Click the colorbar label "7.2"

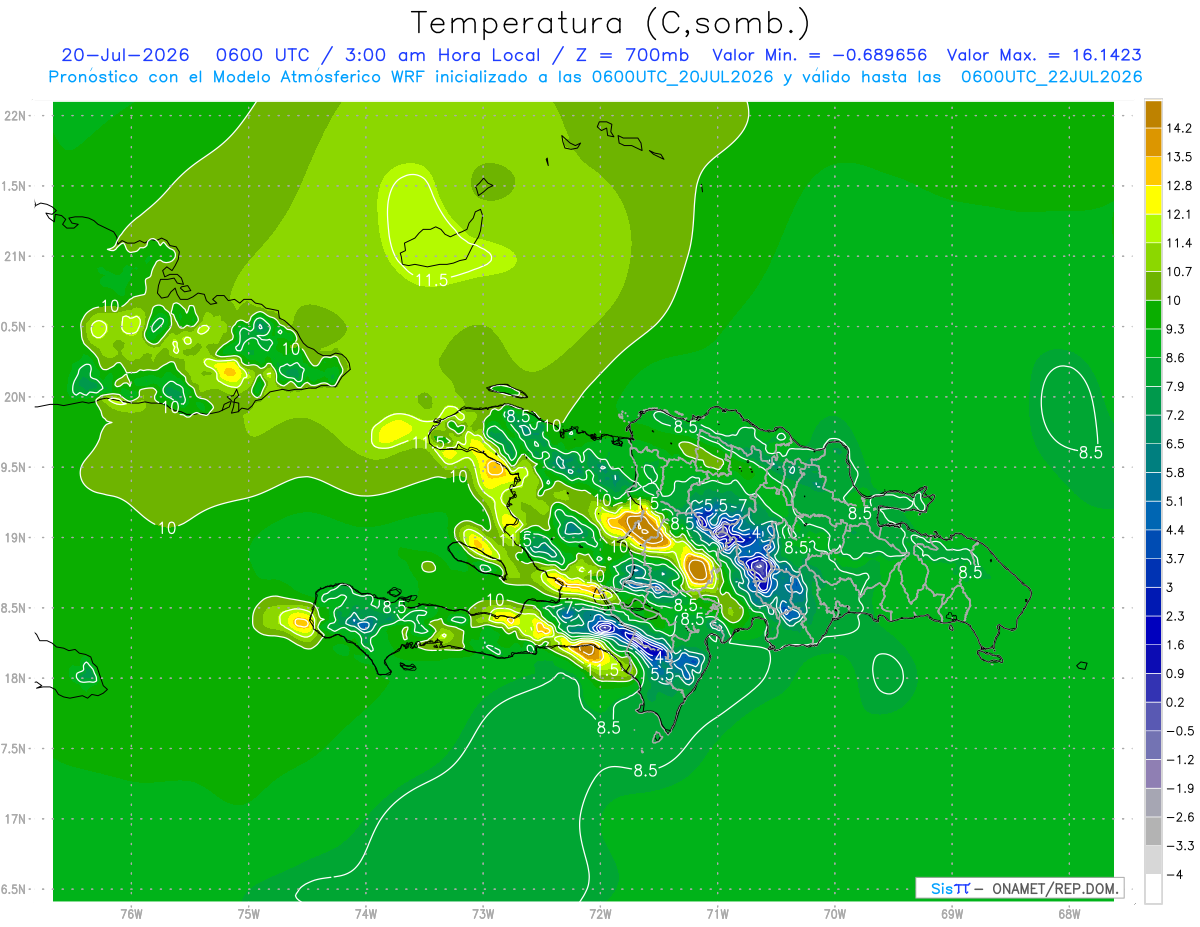(1176, 415)
